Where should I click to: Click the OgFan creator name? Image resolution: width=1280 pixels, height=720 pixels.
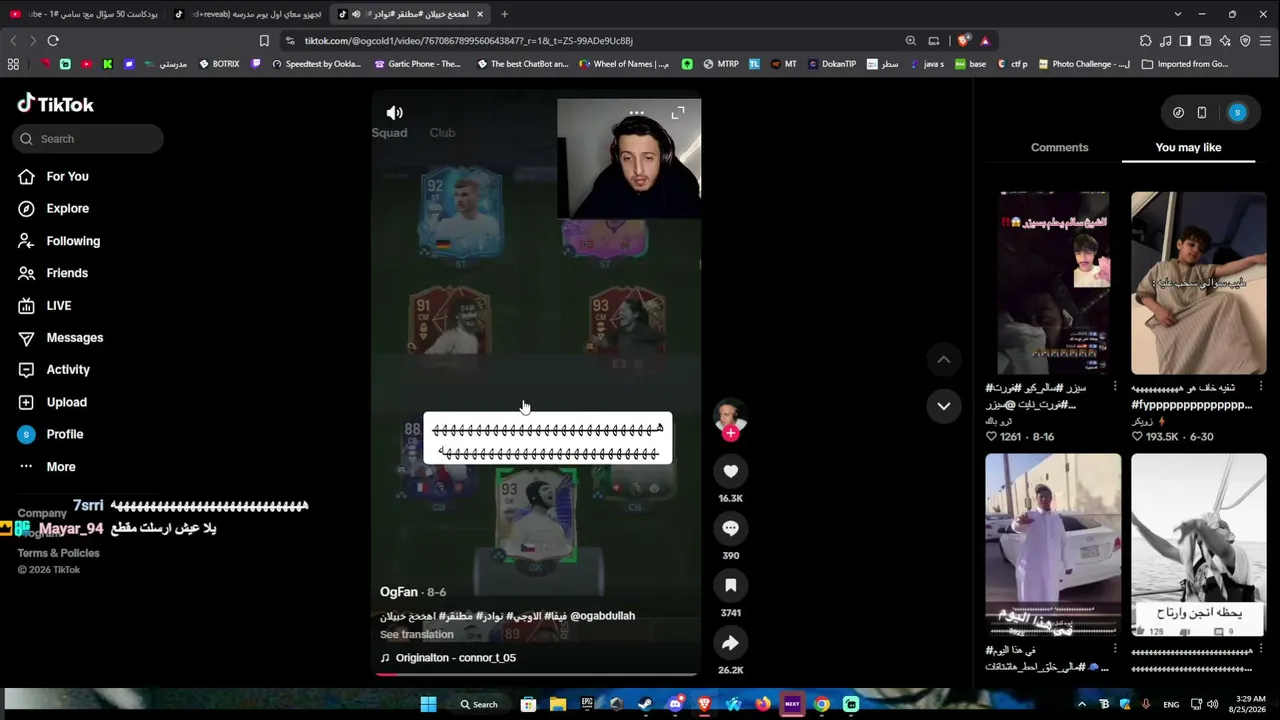pos(398,592)
